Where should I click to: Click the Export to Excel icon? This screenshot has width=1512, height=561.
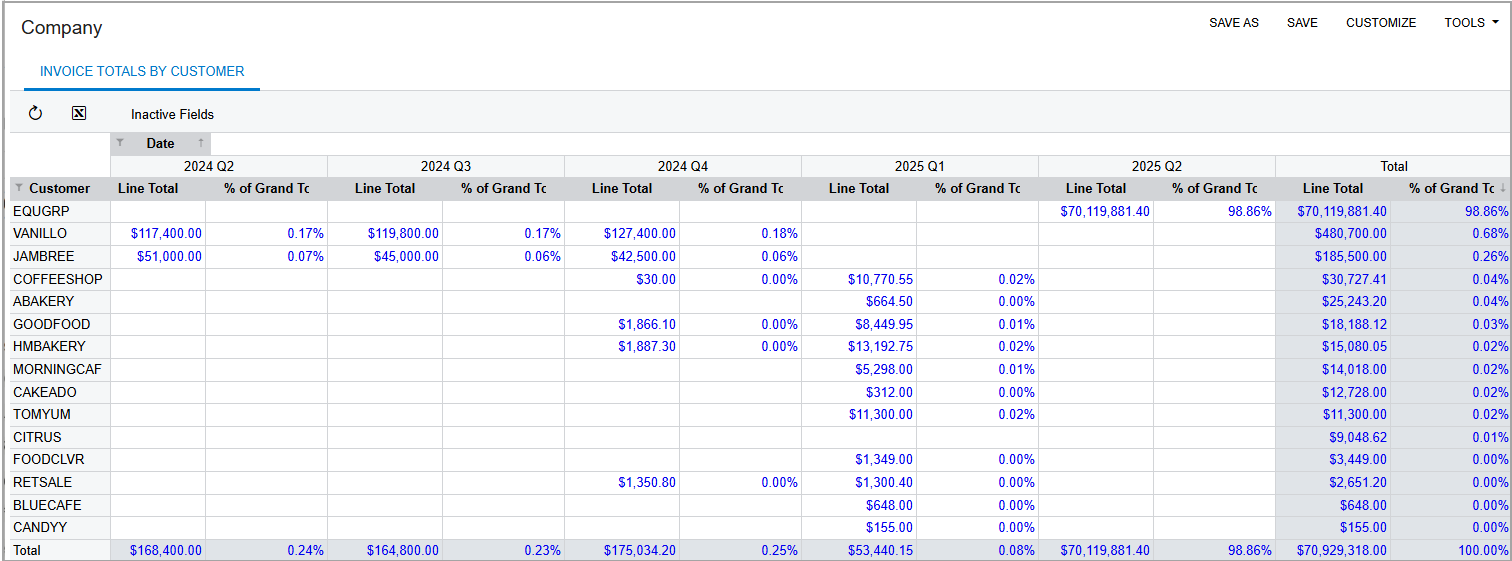[79, 114]
